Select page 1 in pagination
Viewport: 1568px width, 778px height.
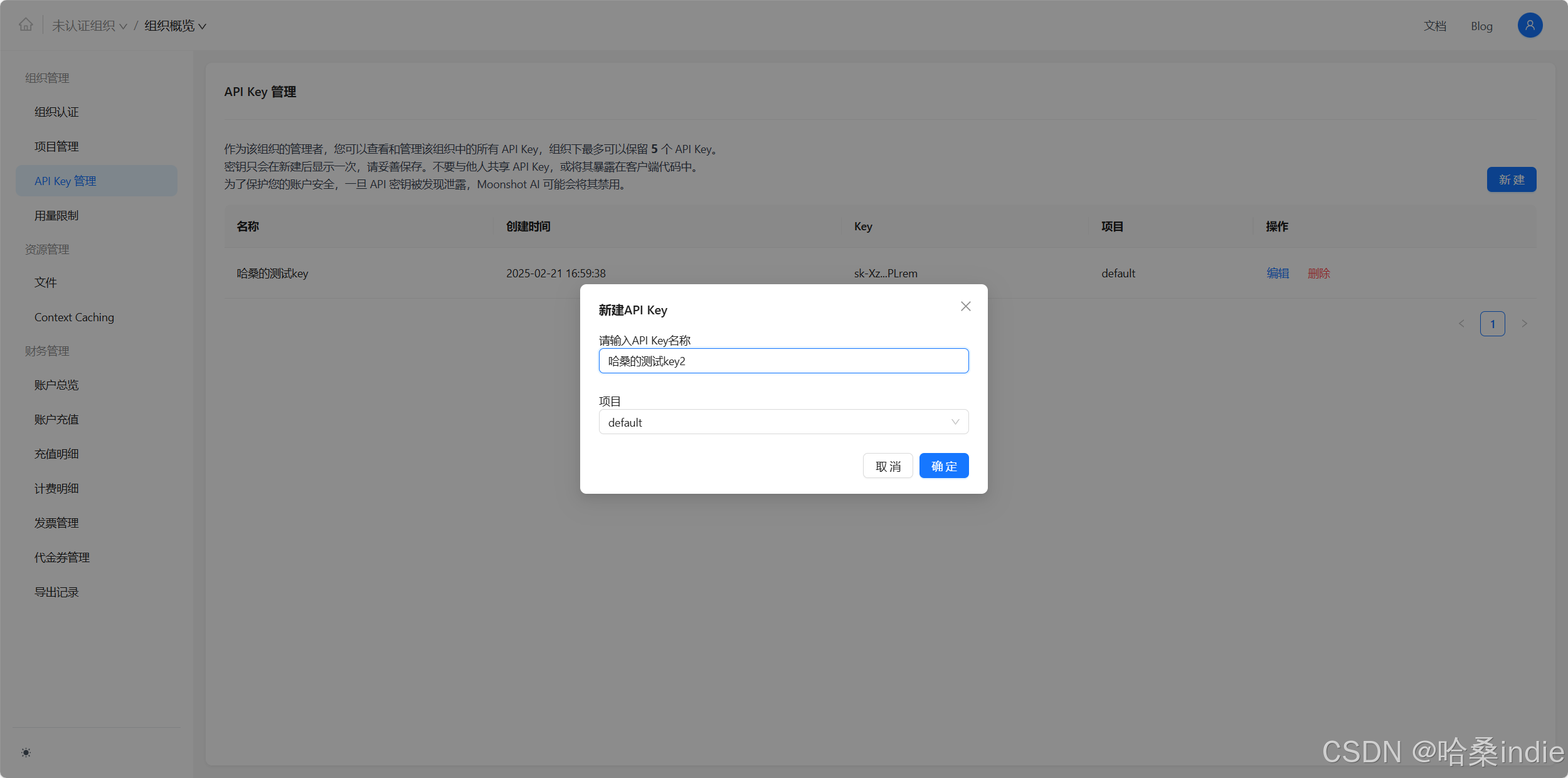1492,324
